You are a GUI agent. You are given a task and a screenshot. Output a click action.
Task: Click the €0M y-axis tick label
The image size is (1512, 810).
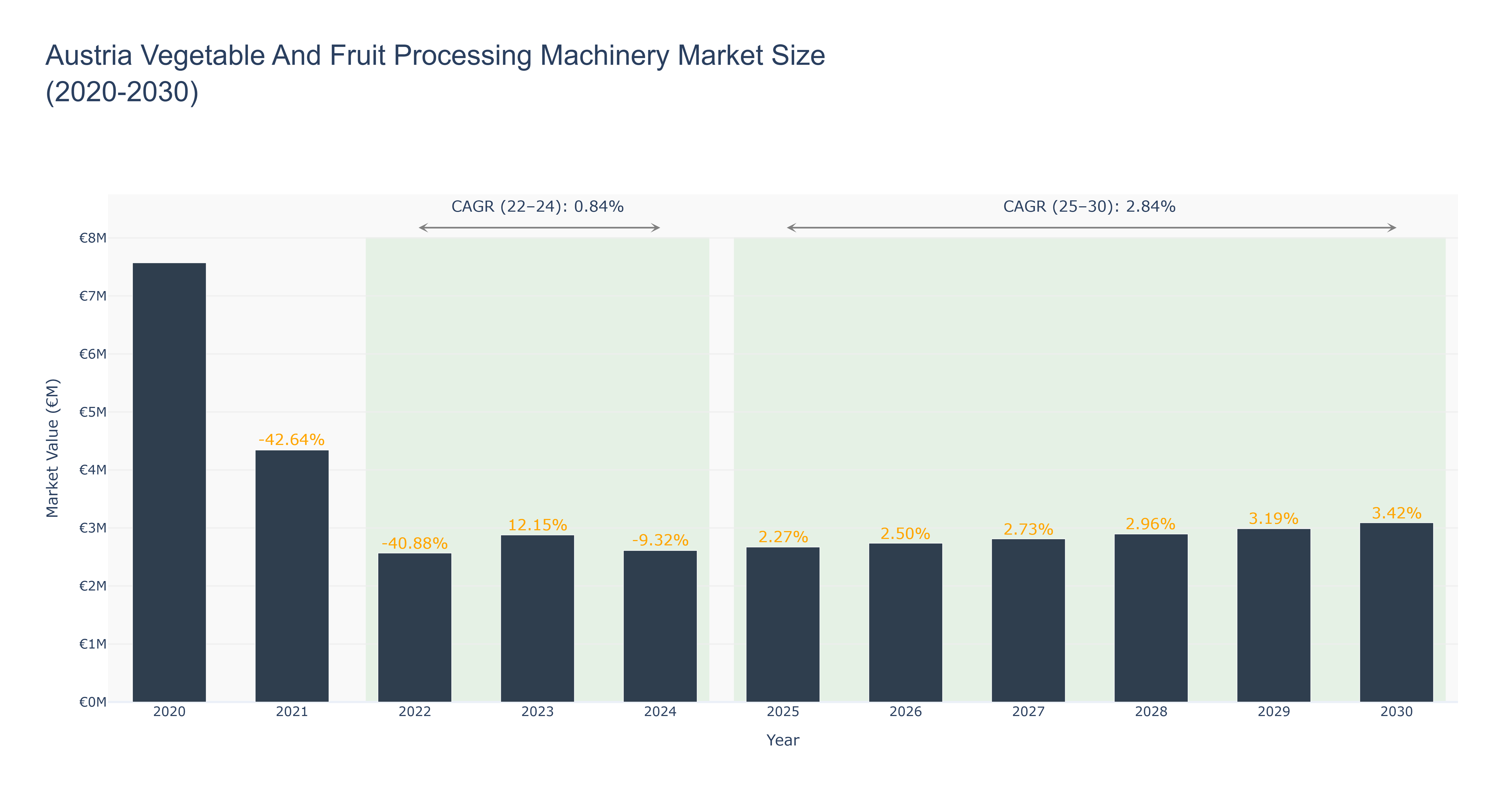(93, 702)
